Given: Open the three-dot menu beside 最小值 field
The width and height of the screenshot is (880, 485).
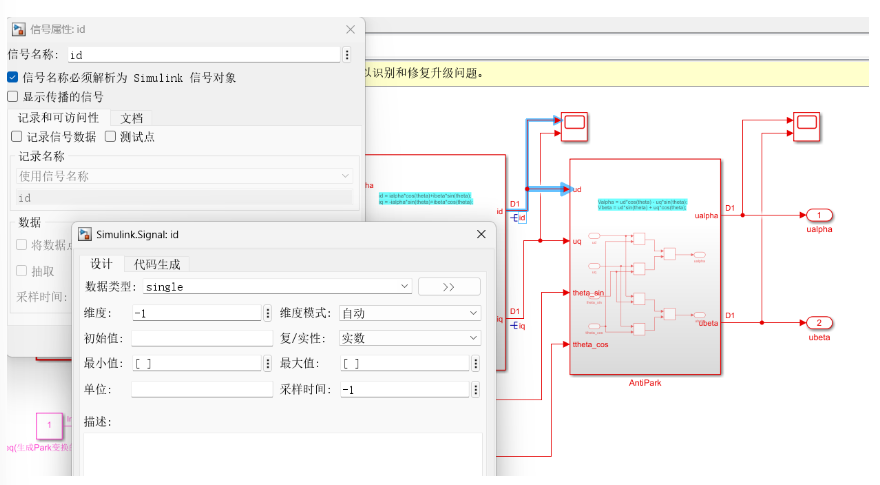Looking at the screenshot, I should point(268,363).
